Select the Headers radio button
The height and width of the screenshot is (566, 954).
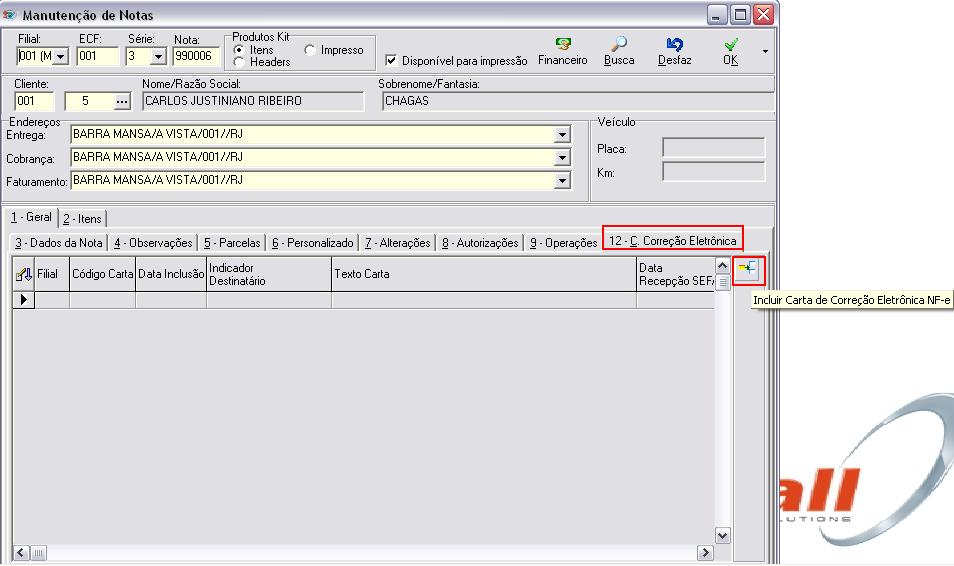[239, 62]
